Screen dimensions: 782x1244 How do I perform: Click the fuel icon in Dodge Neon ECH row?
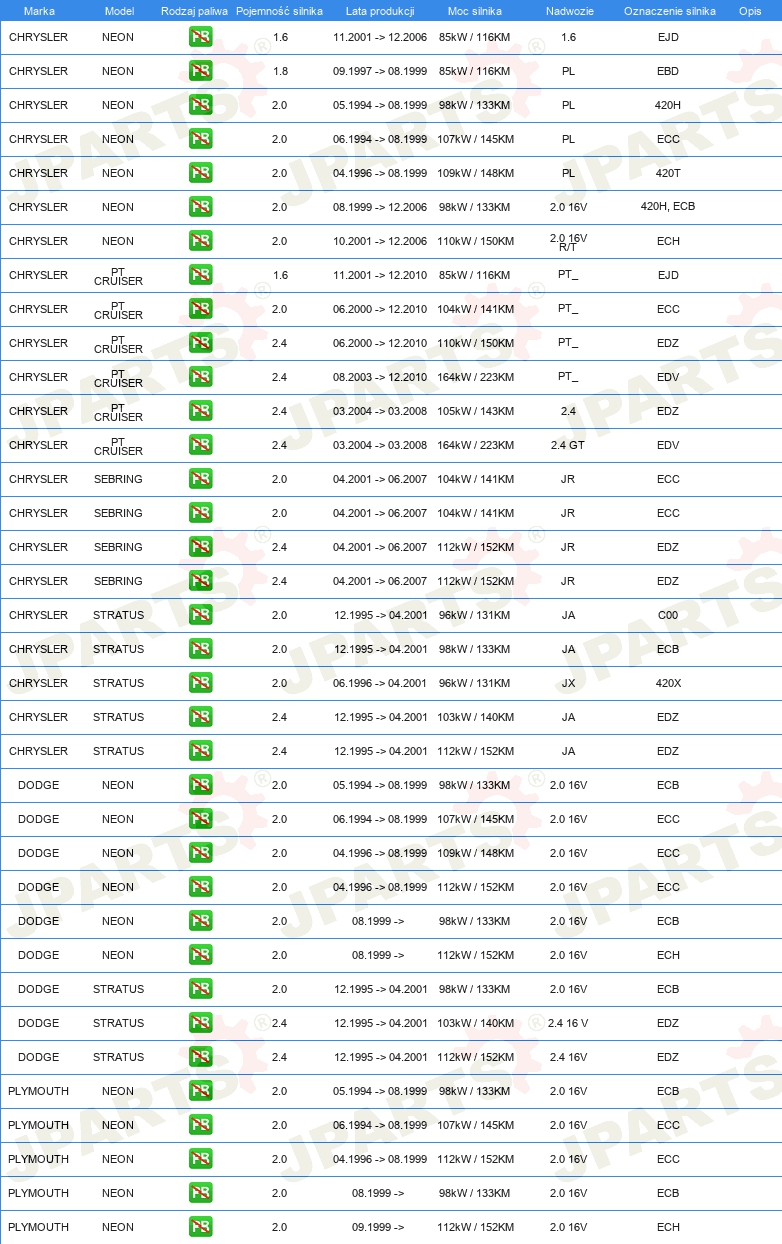pyautogui.click(x=201, y=955)
